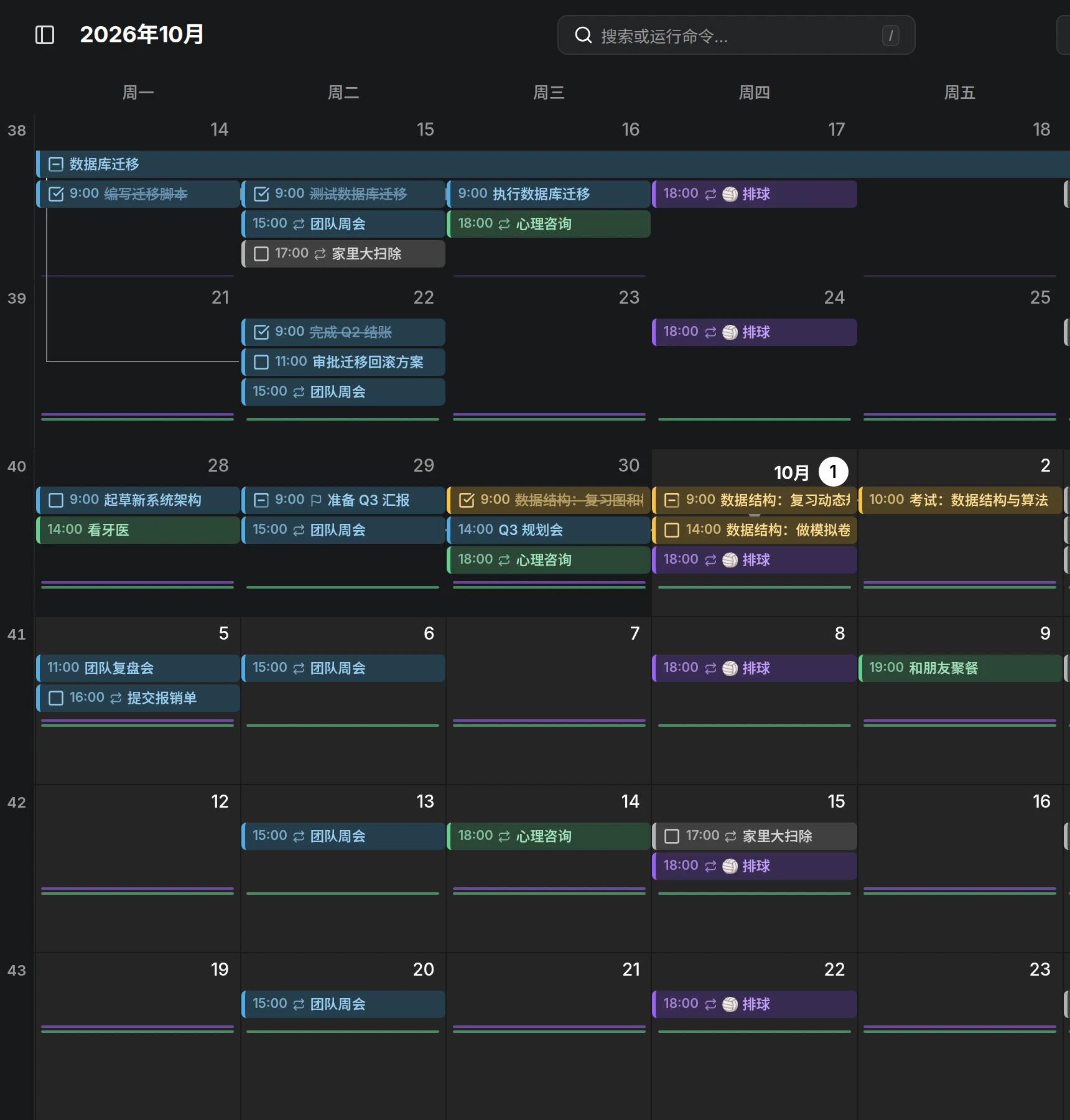Click repeat icon on 提交报销单 task
Viewport: 1070px width, 1120px height.
(116, 698)
